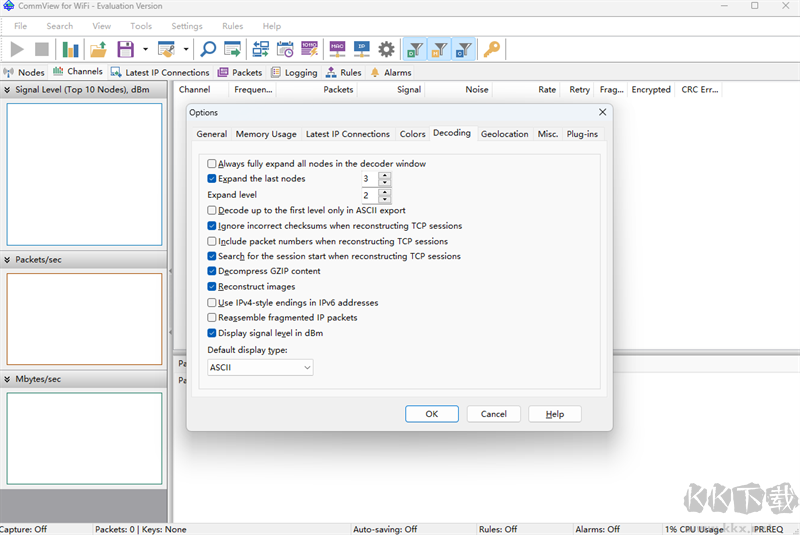The image size is (800, 535).
Task: Switch to the Logging main tab
Action: (x=294, y=72)
